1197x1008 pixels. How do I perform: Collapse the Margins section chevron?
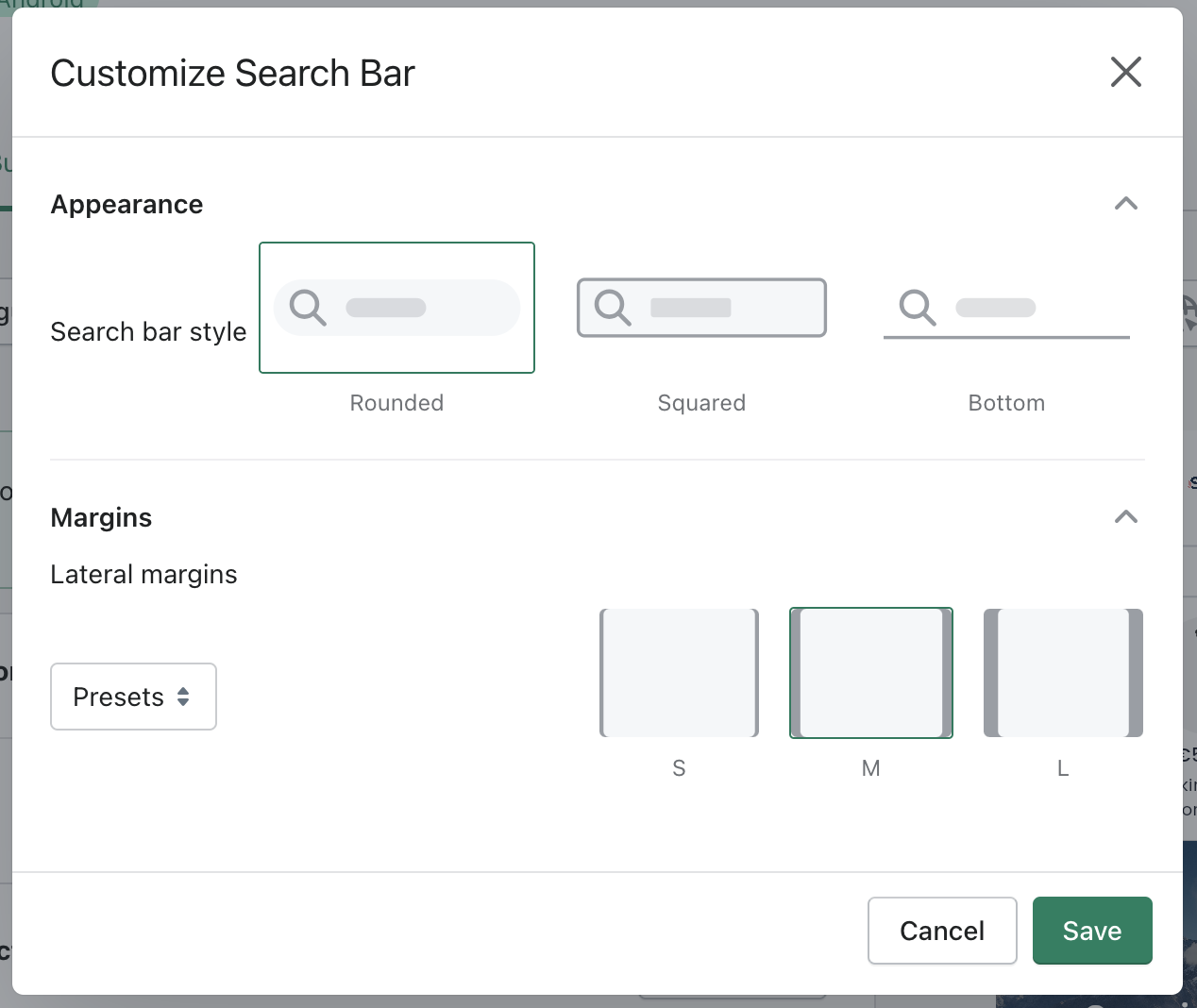[1125, 516]
